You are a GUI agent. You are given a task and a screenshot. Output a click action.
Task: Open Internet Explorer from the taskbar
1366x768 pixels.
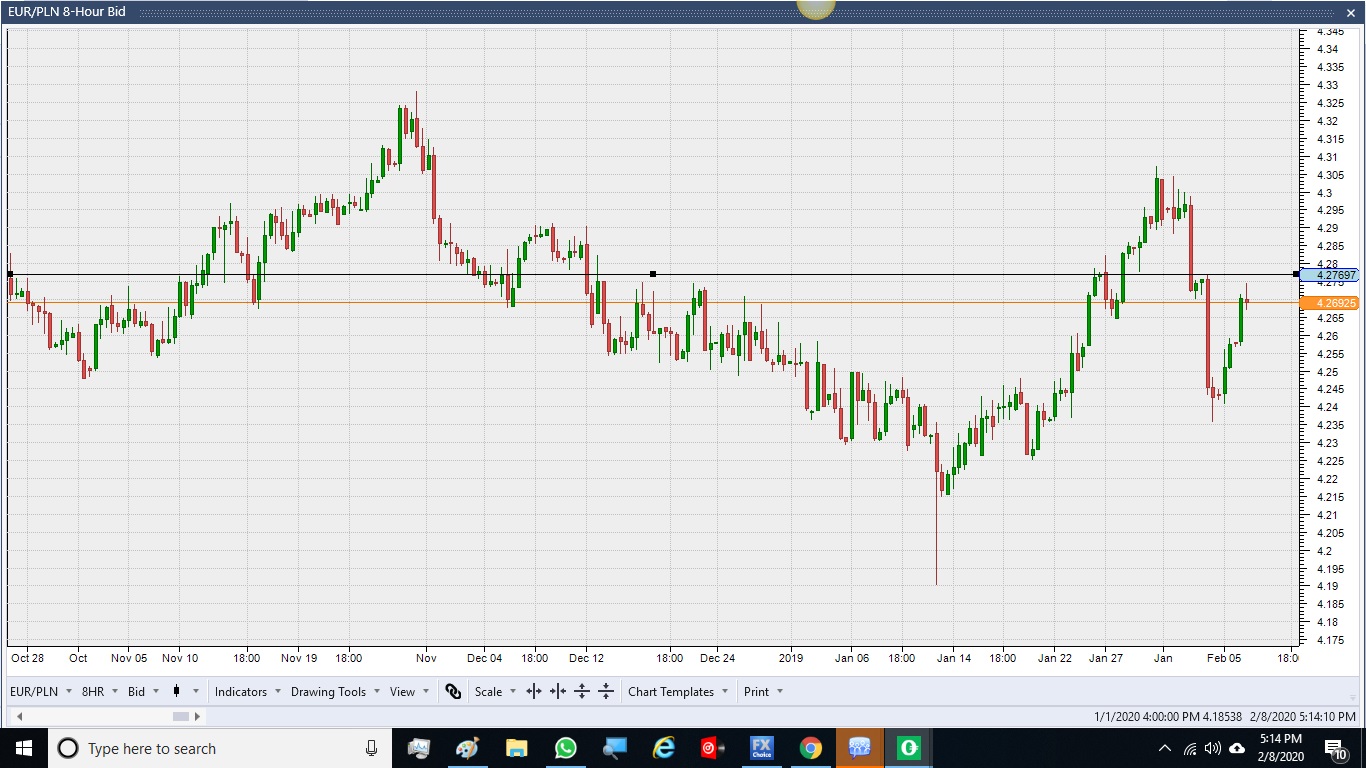coord(663,748)
